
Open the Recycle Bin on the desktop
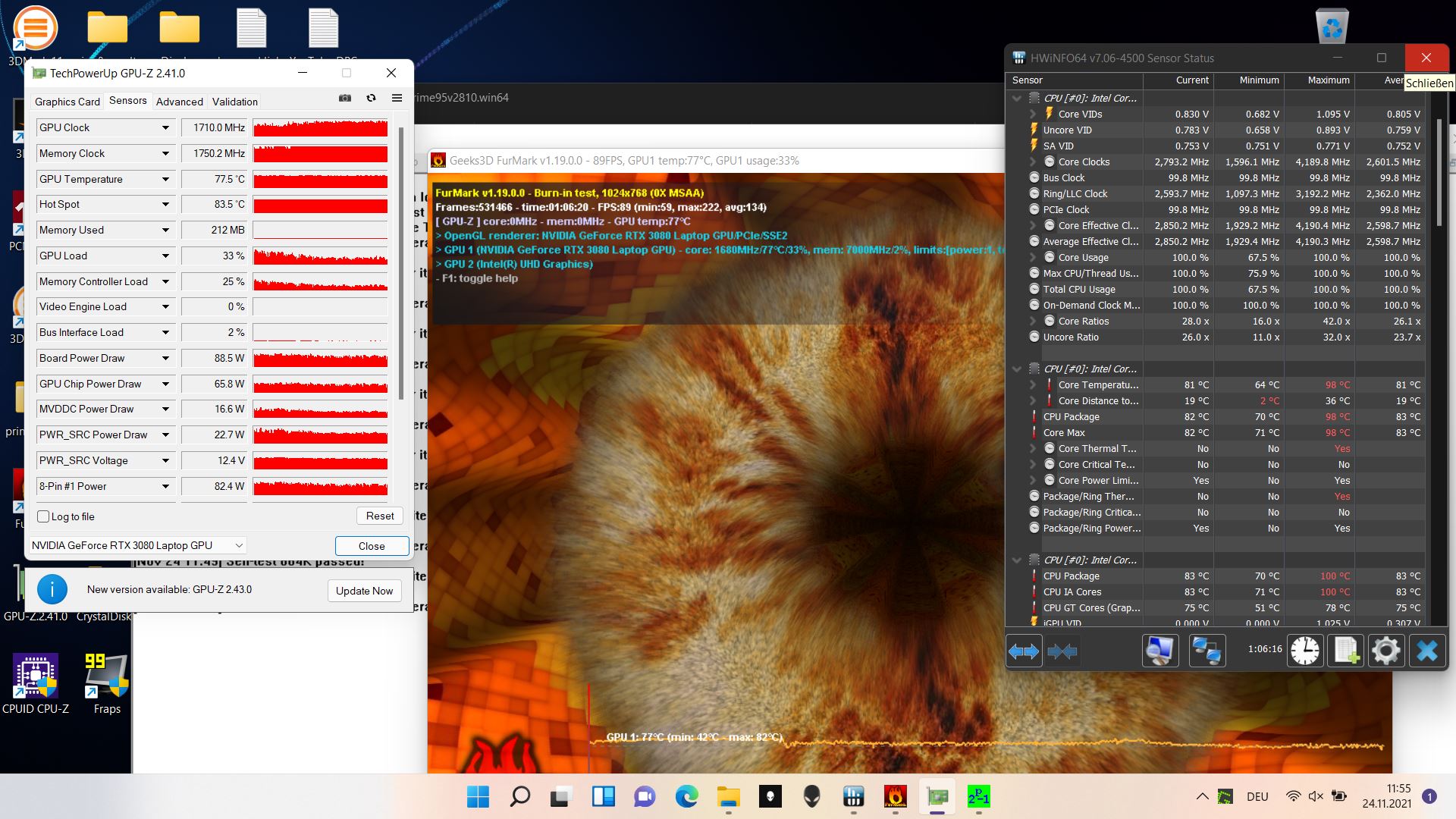(x=1332, y=28)
